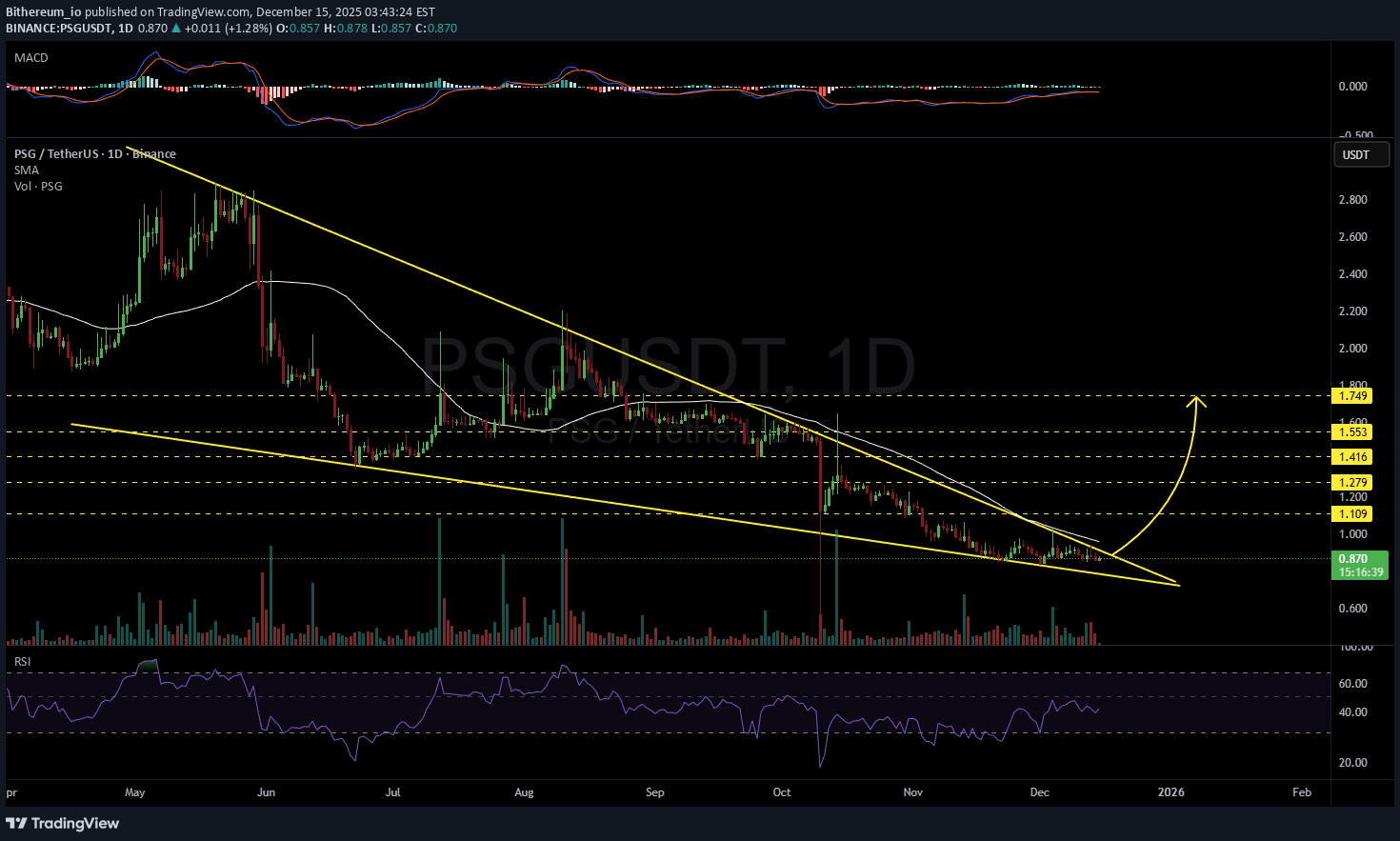Select the 1.553 price level tag
This screenshot has height=841, width=1400.
pyautogui.click(x=1353, y=432)
